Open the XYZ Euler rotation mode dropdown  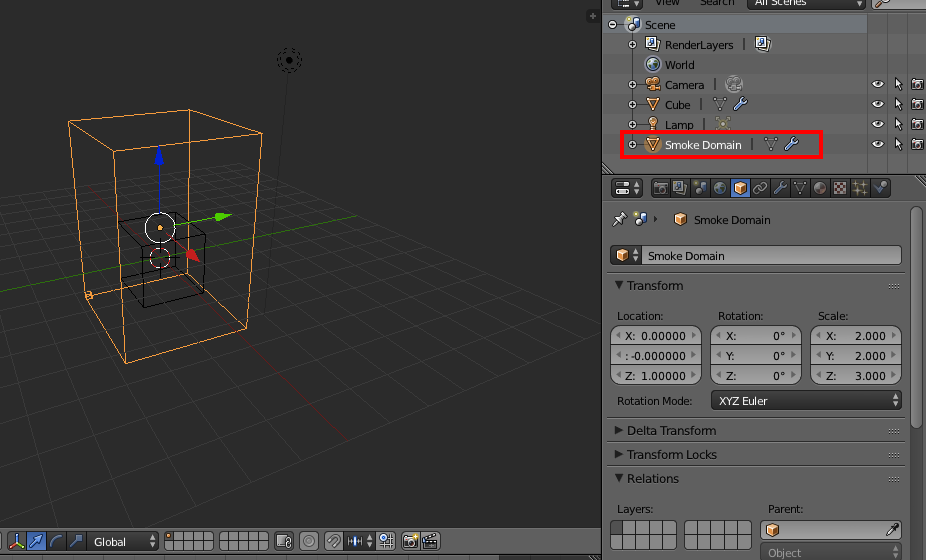806,401
